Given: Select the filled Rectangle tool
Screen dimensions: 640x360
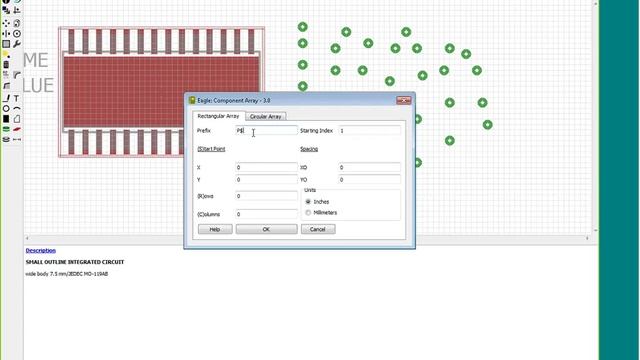Looking at the screenshot, I should tap(6, 119).
